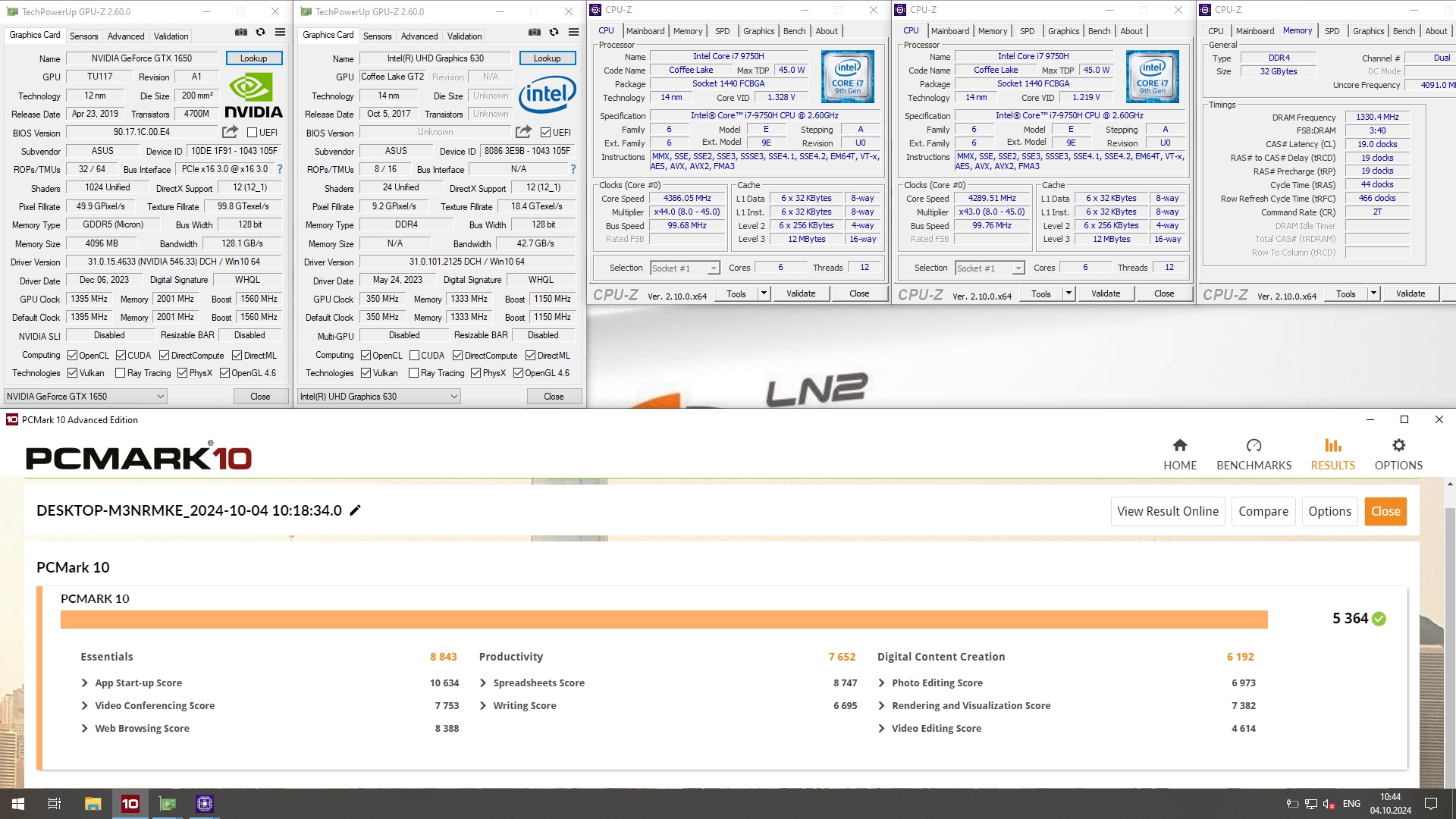Open Task View on taskbar

(x=55, y=804)
